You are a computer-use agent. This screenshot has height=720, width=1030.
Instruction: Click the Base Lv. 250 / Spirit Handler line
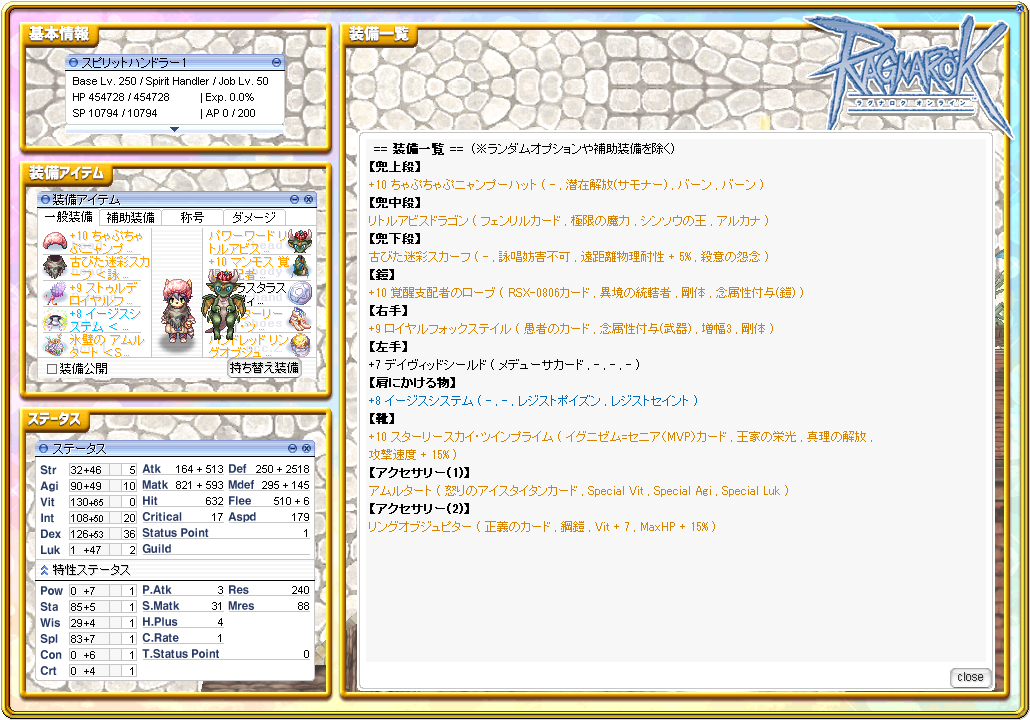point(170,81)
